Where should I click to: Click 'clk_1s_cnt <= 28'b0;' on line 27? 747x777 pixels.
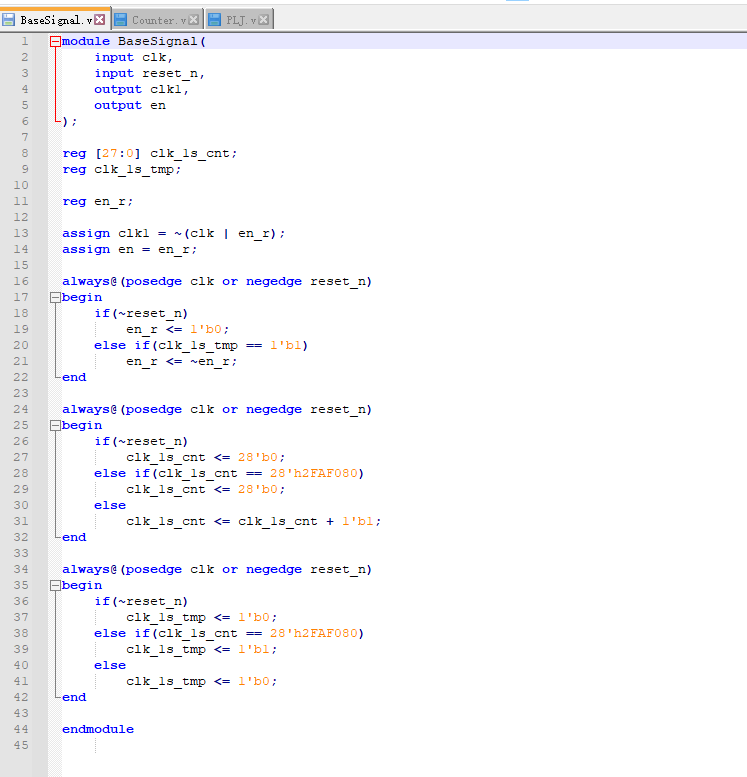tap(206, 457)
